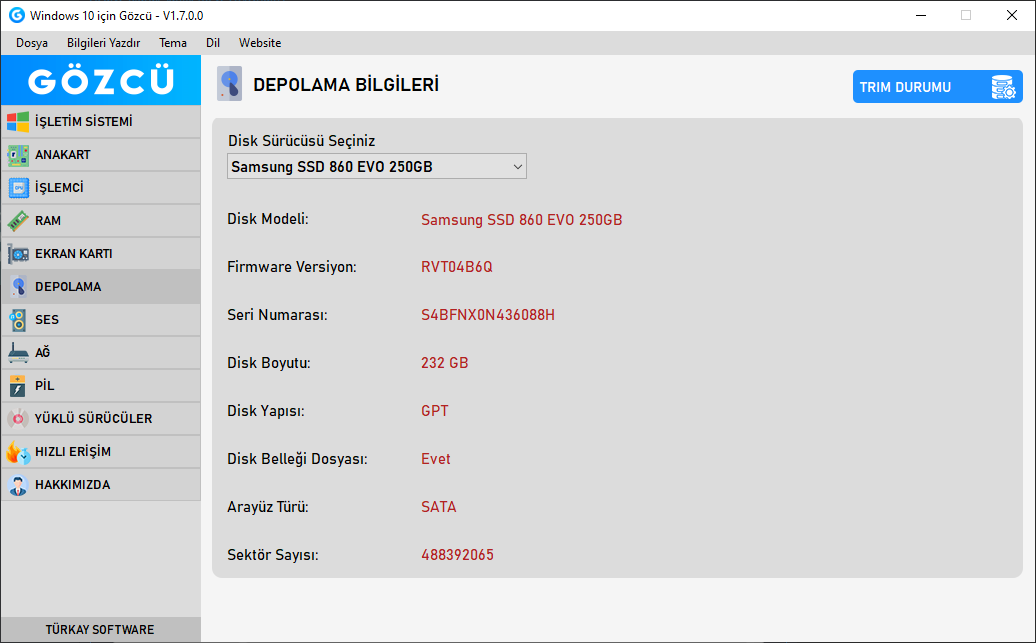The image size is (1036, 643).
Task: Click the Disk Sürücüsü Seçiniz label
Action: click(302, 141)
